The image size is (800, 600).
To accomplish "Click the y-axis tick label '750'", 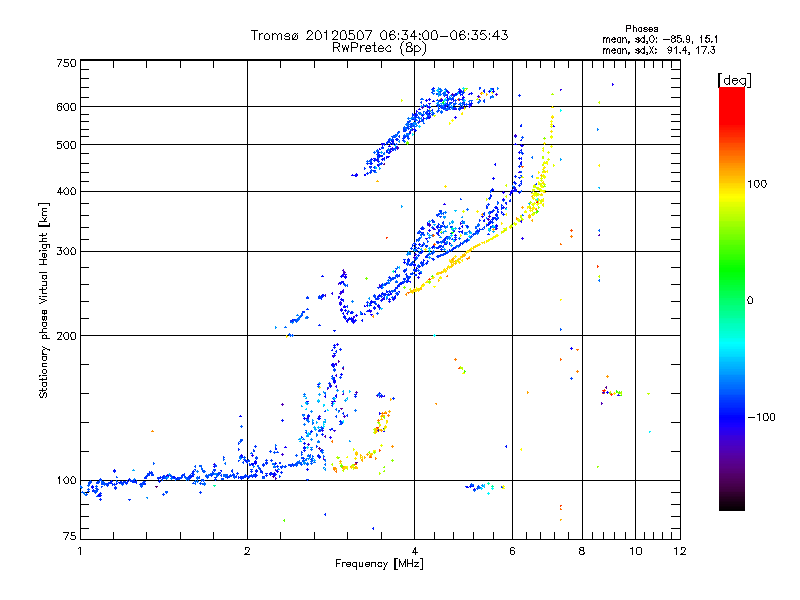I will tap(67, 63).
